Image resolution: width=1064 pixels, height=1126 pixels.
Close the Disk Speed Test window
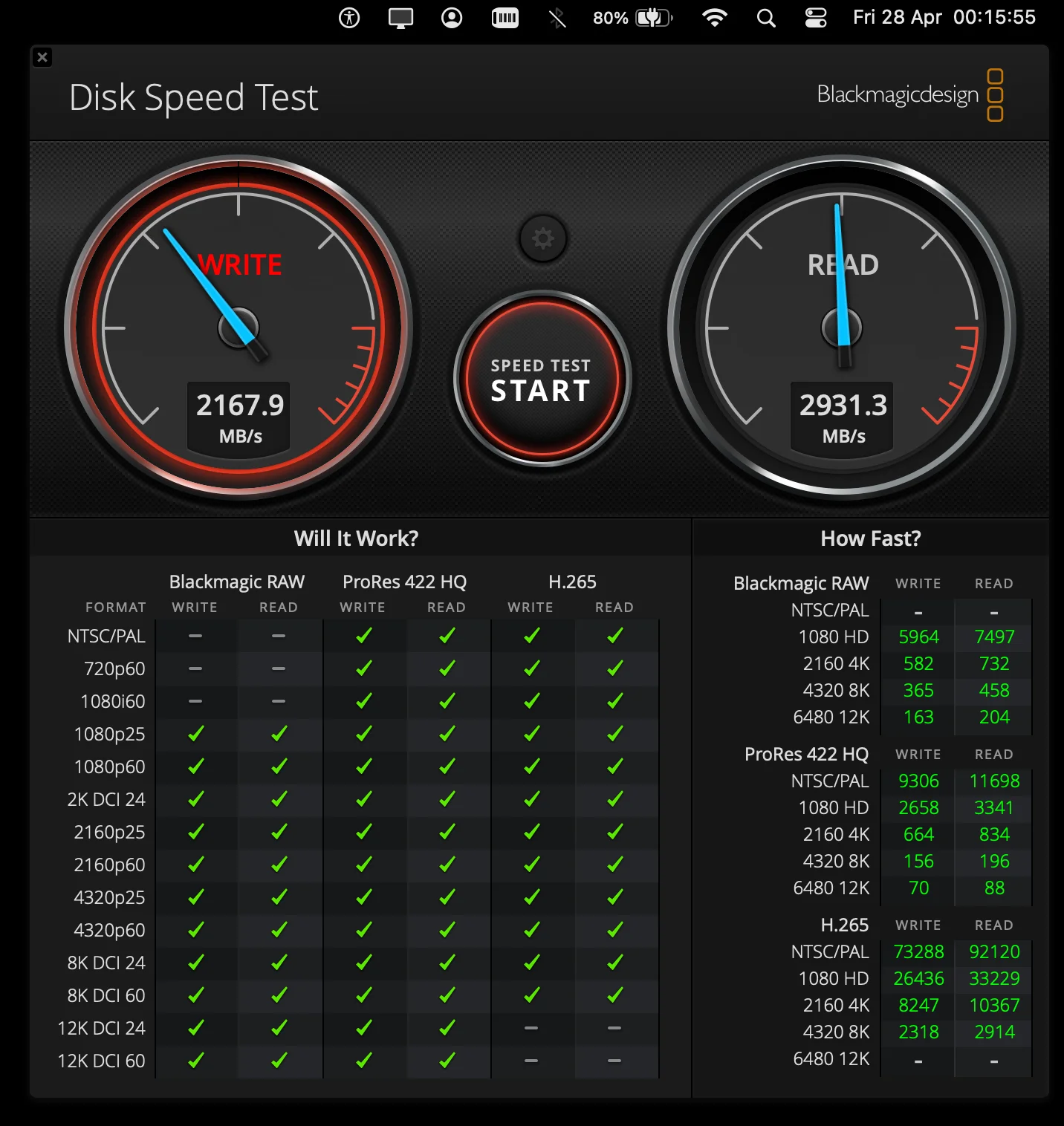(42, 57)
